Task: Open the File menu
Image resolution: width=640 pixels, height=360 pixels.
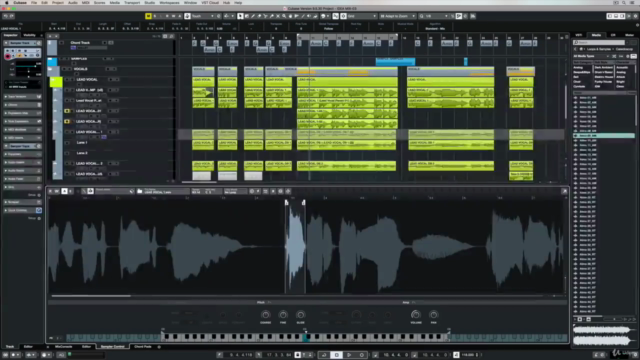Action: tap(34, 2)
